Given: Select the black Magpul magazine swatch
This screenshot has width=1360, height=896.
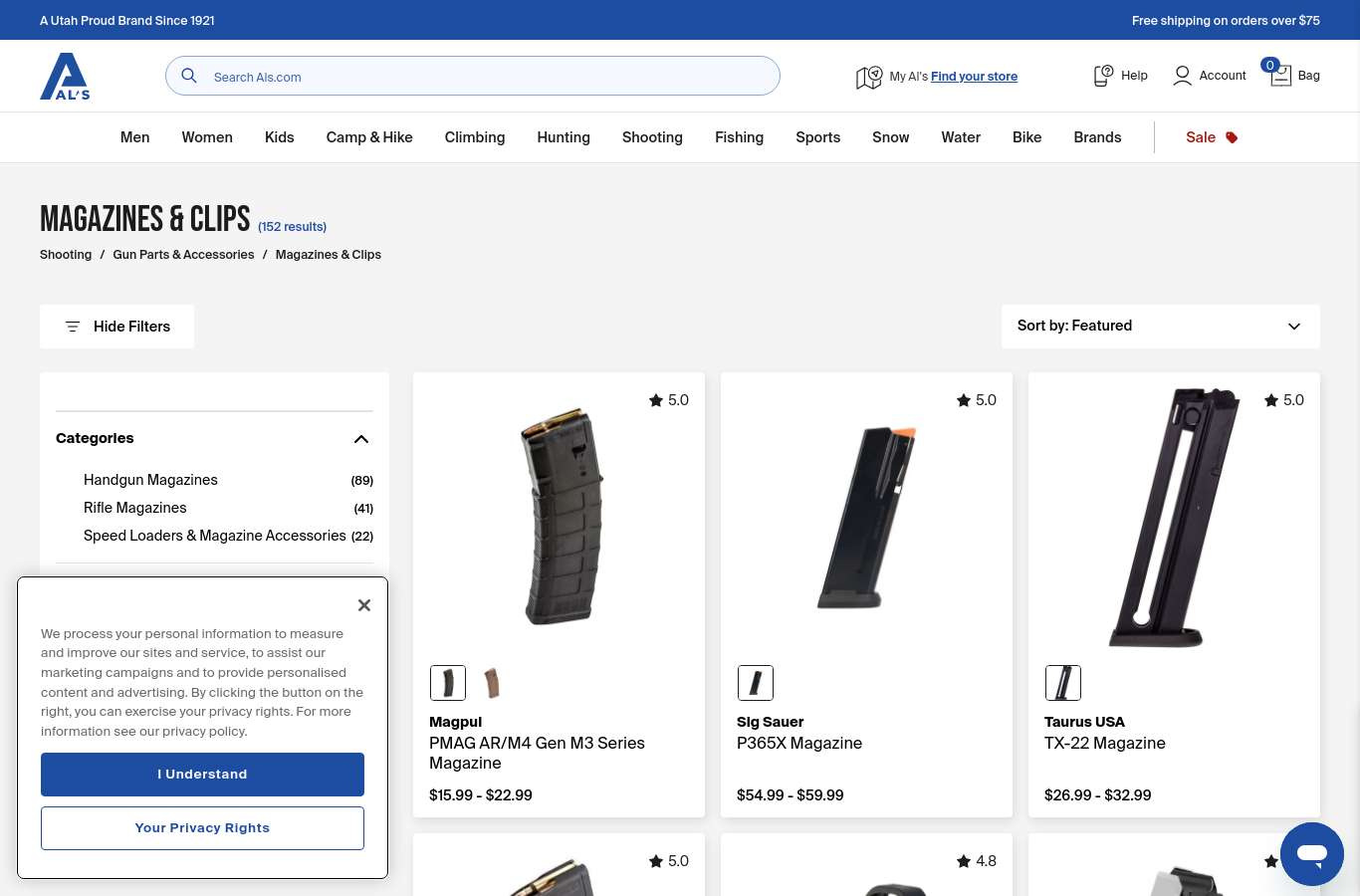Looking at the screenshot, I should click(448, 683).
